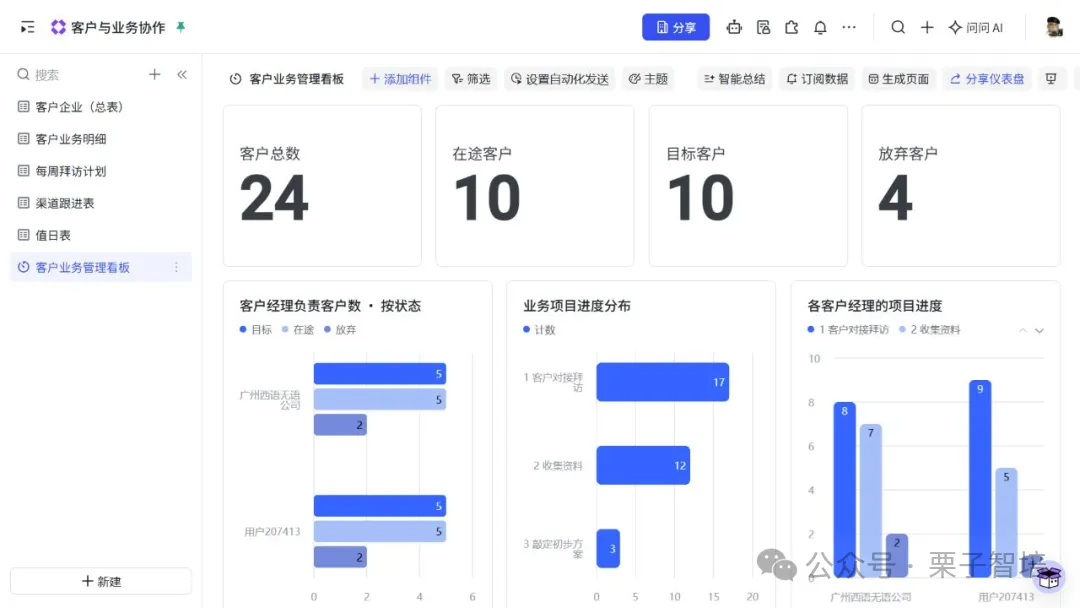Toggle the 2 收集资料 legend item

(x=929, y=330)
